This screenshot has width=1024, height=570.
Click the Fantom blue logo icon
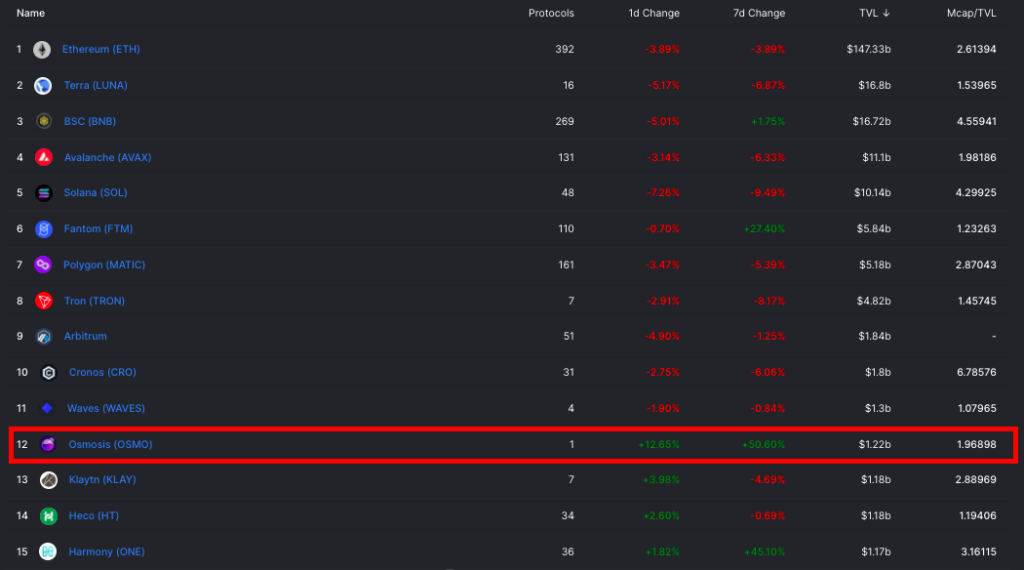pyautogui.click(x=44, y=229)
